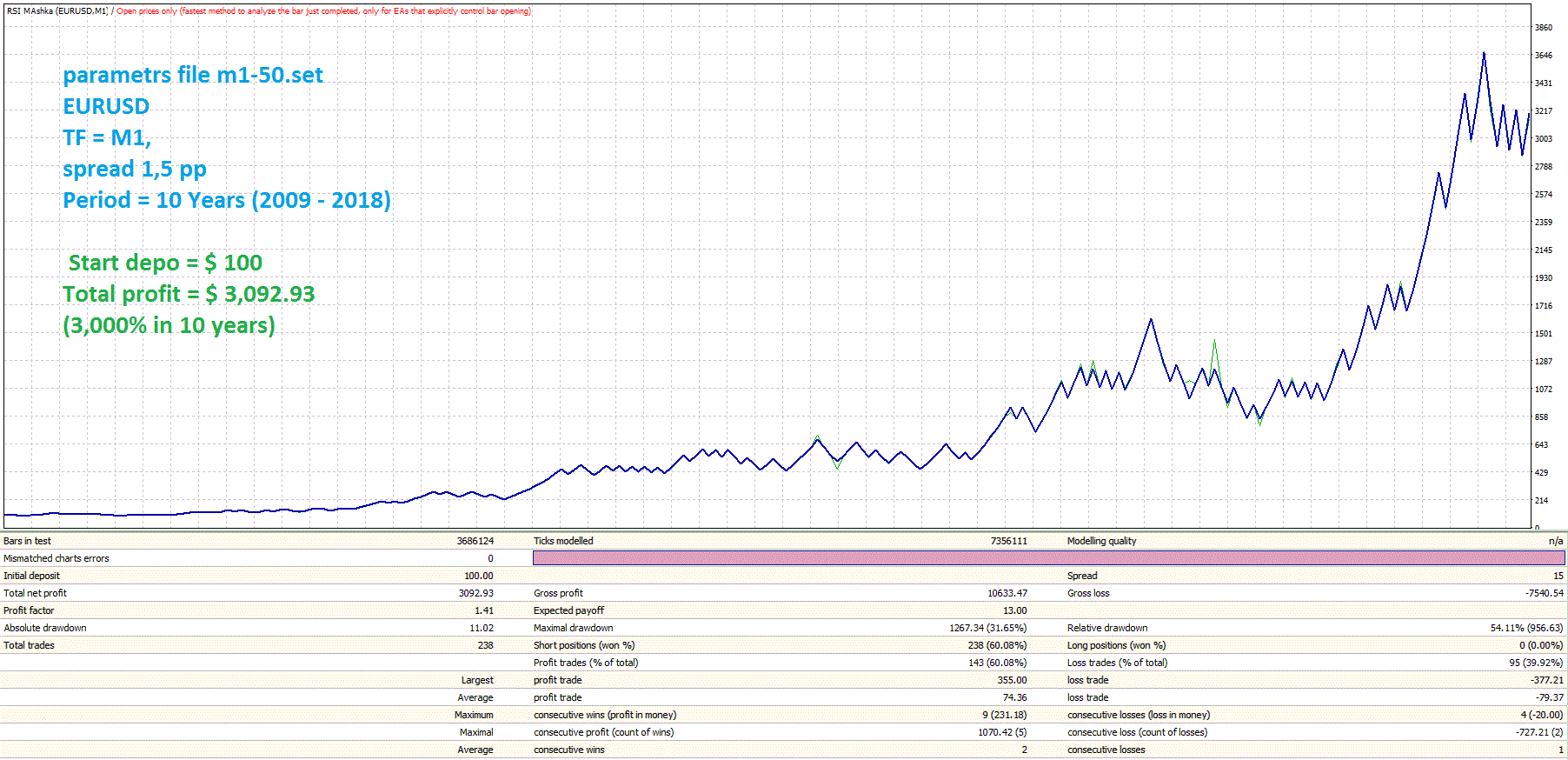The height and width of the screenshot is (760, 1568).
Task: Click the 'Relative drawdown' label
Action: click(1107, 628)
